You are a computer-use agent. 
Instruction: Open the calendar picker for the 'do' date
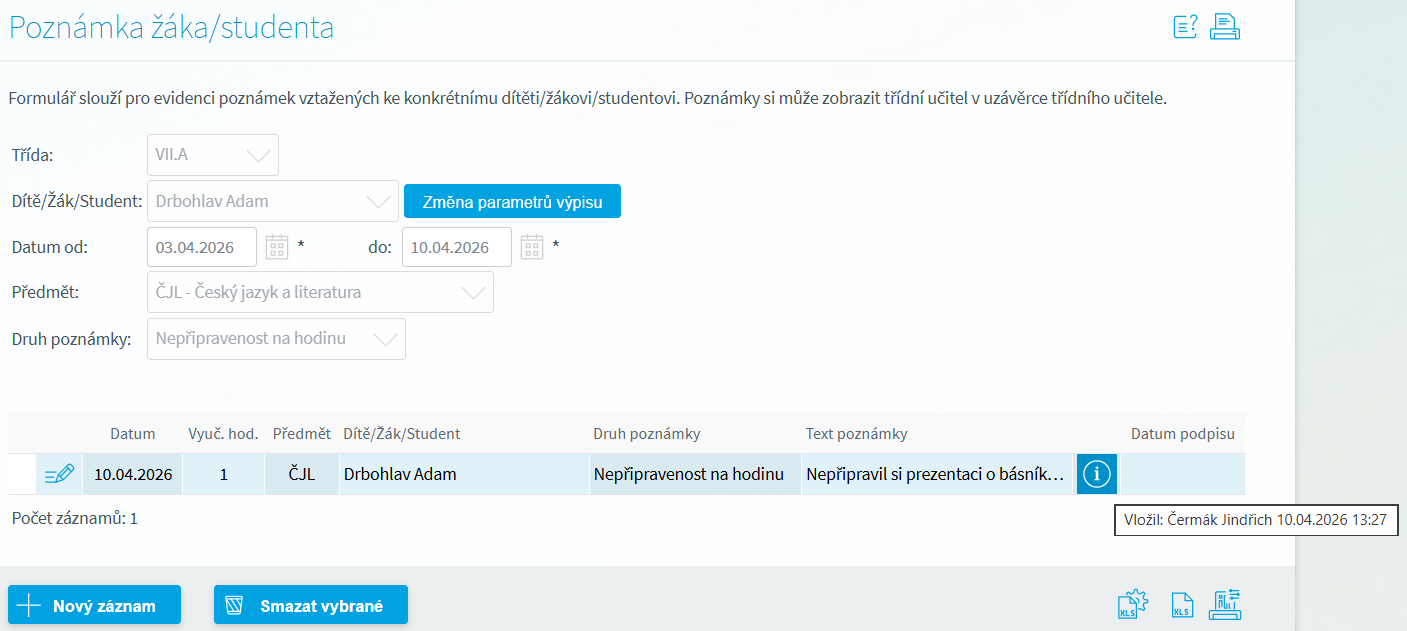[x=532, y=247]
